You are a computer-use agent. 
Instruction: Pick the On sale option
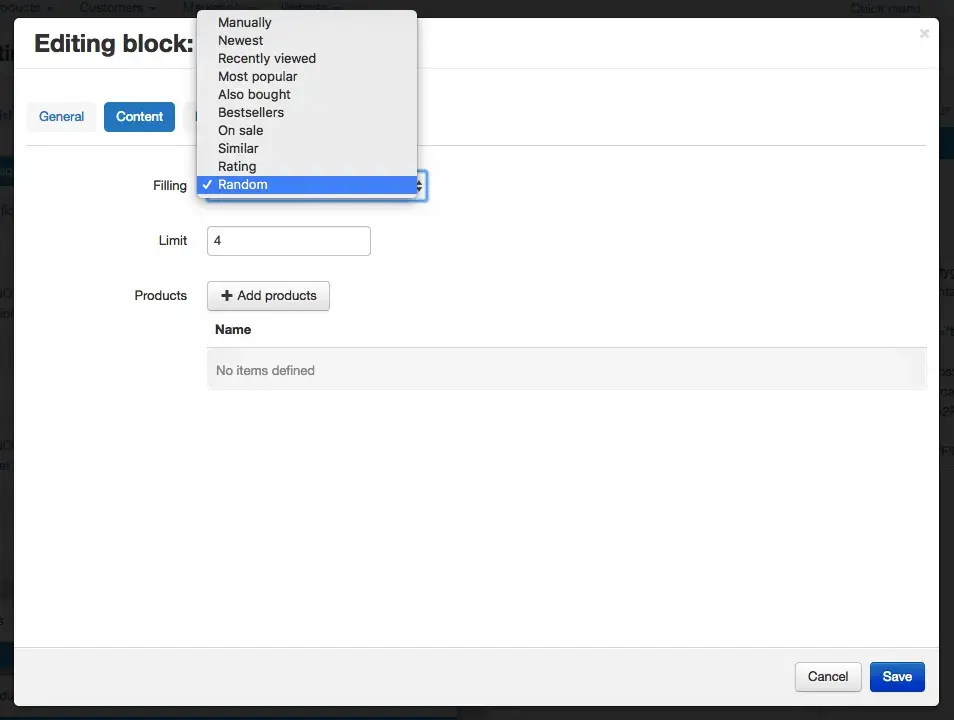240,130
